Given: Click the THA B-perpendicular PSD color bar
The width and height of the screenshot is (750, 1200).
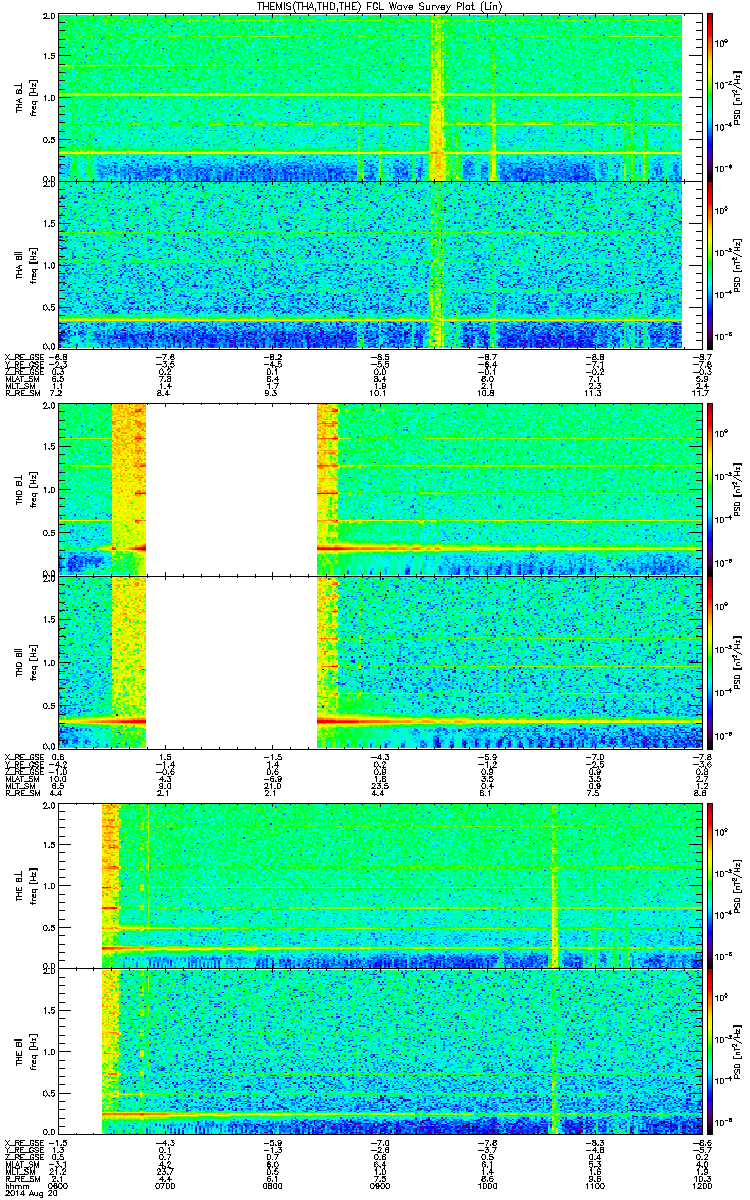Looking at the screenshot, I should click(710, 97).
